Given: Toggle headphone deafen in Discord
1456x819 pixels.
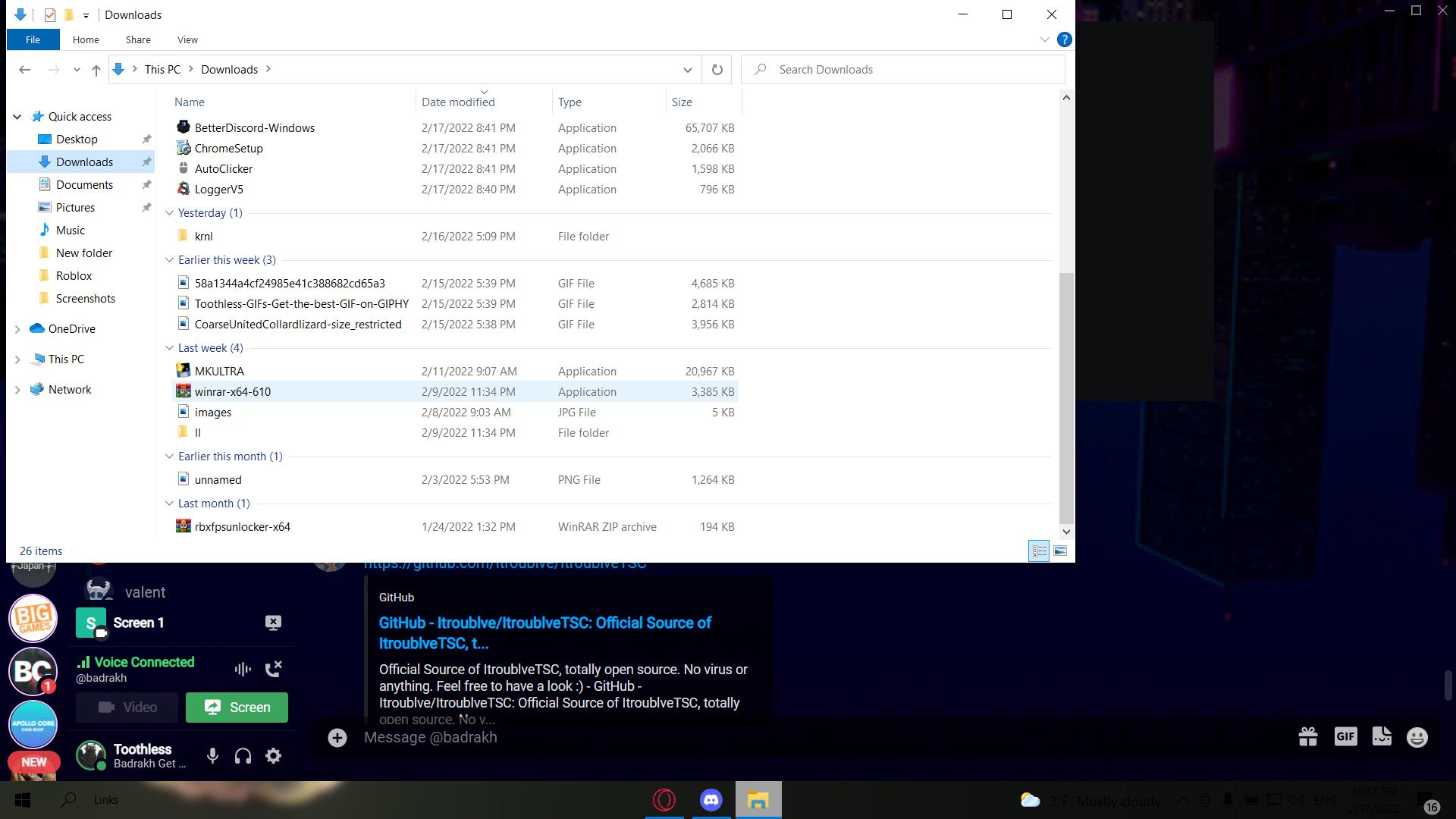Looking at the screenshot, I should pos(243,756).
